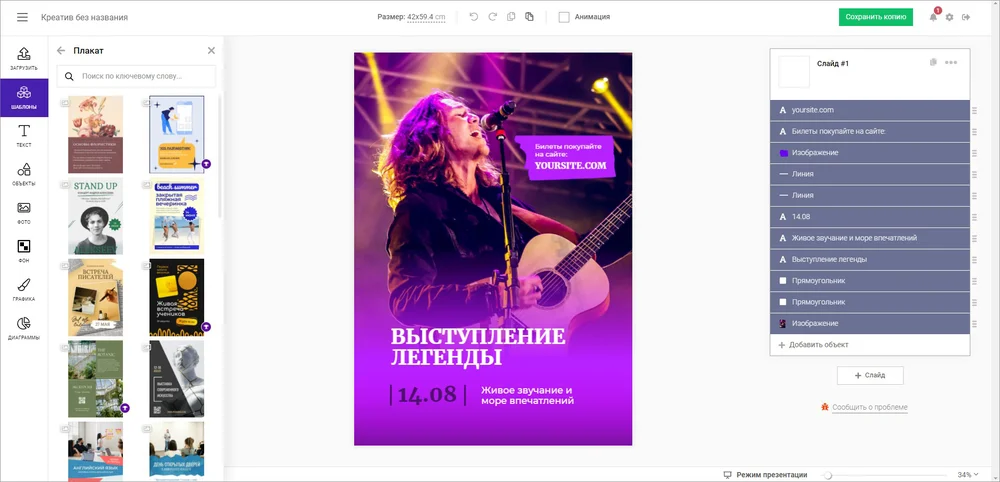Click the logout exit icon
This screenshot has width=1000, height=482.
[x=966, y=17]
